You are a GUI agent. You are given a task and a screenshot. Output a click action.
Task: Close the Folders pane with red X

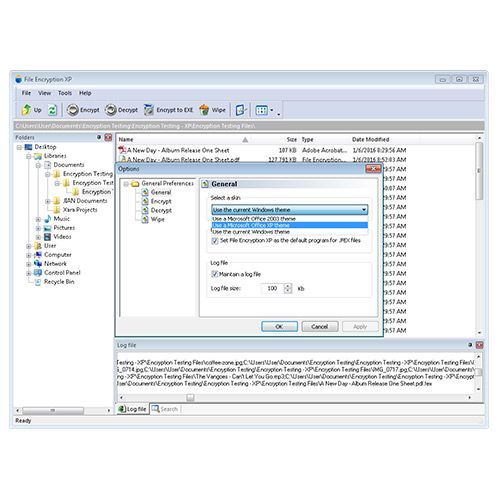click(108, 137)
